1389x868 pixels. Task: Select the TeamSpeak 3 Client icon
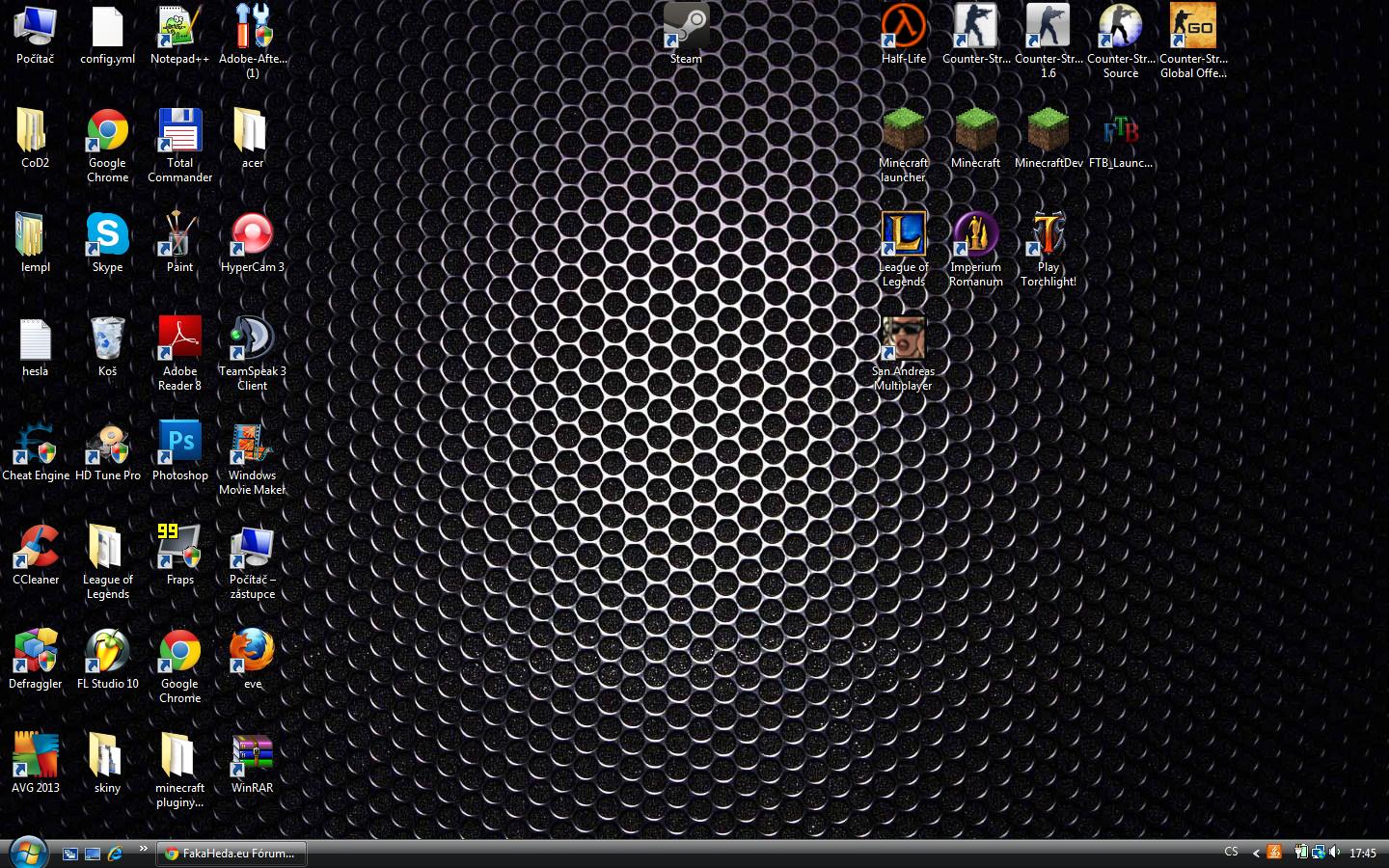[252, 353]
